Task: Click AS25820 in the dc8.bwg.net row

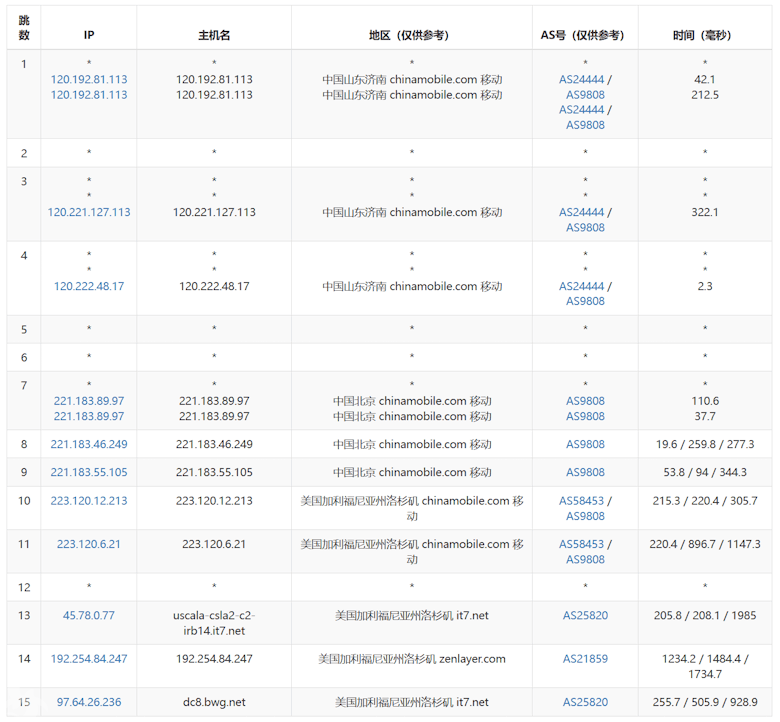Action: [x=585, y=702]
